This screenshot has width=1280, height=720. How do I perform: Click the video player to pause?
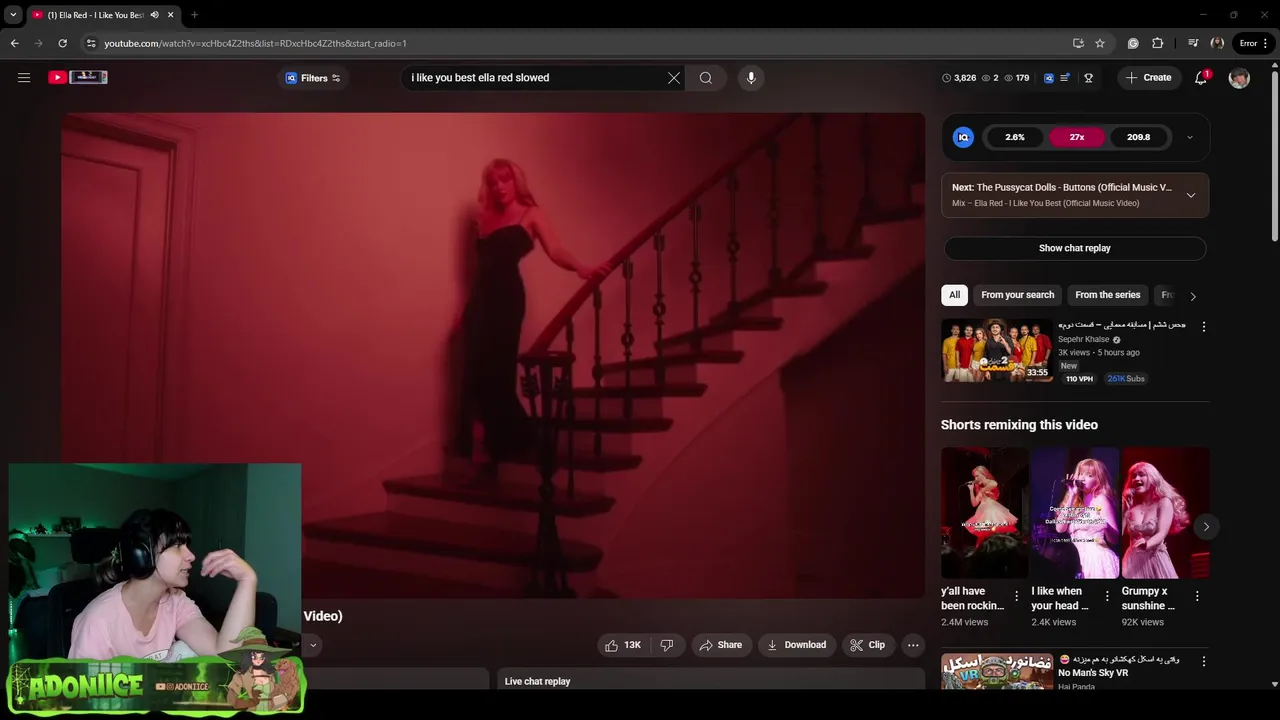(x=493, y=355)
